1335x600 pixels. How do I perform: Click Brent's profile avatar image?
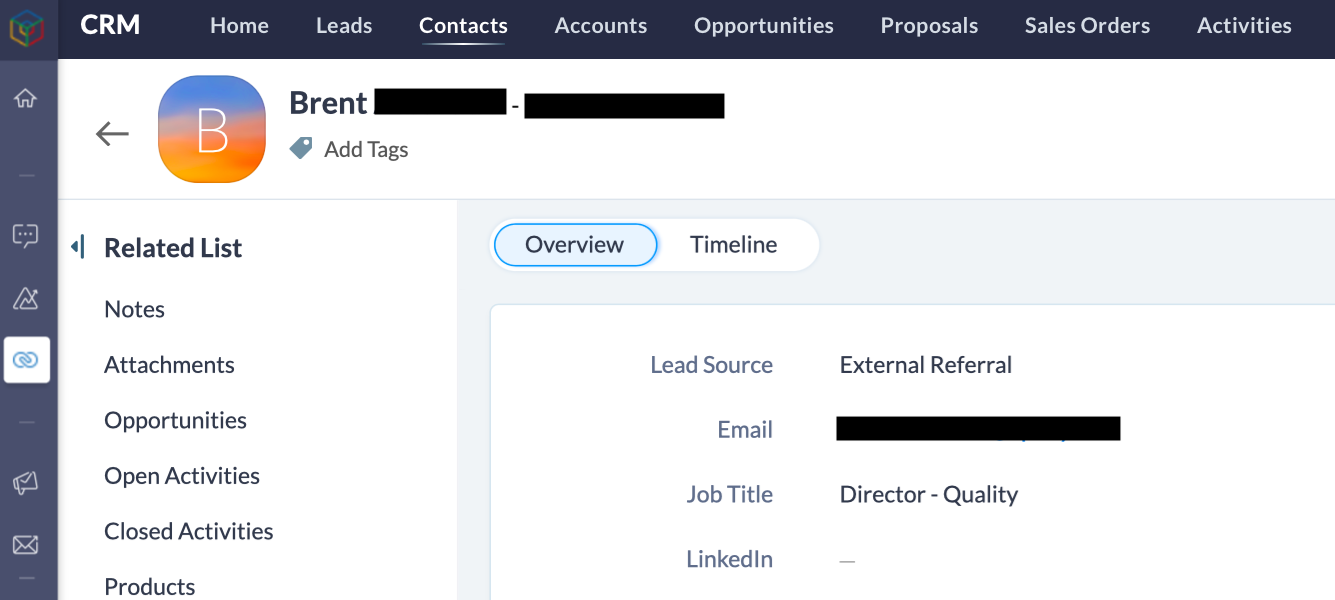[212, 128]
